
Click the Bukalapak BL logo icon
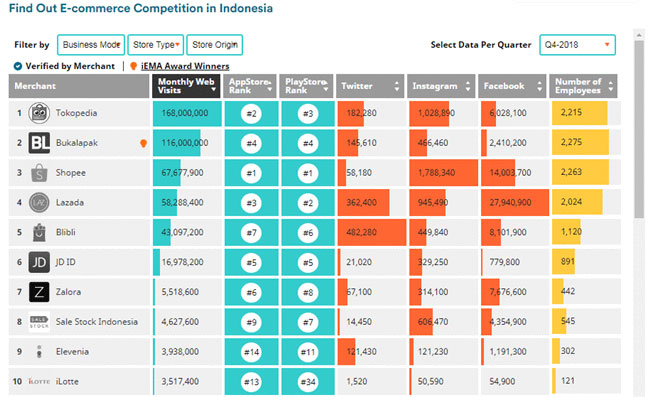[39, 143]
